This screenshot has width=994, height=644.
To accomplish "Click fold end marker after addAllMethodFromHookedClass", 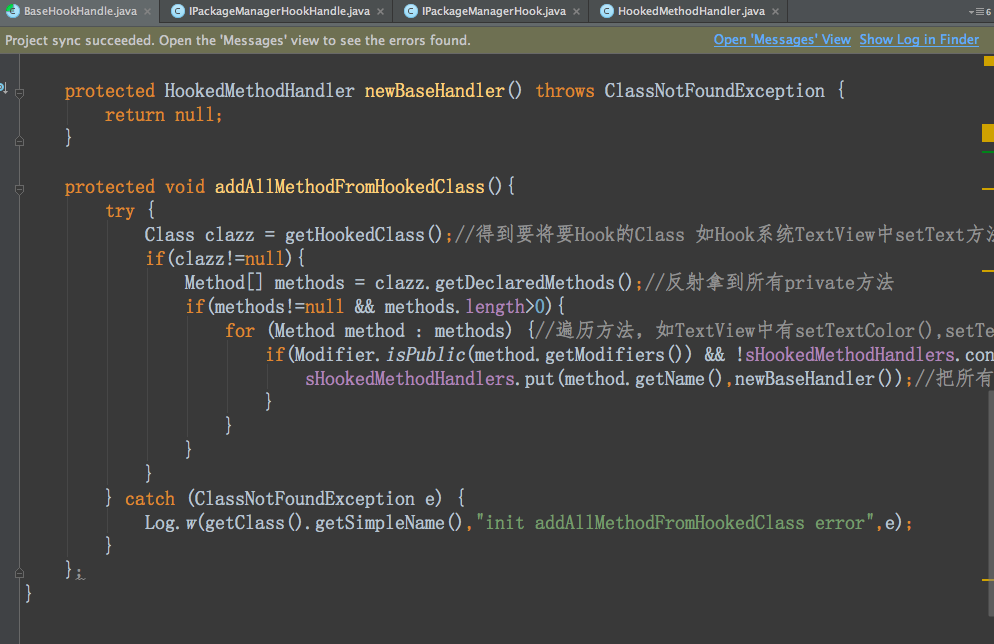I will pos(20,573).
